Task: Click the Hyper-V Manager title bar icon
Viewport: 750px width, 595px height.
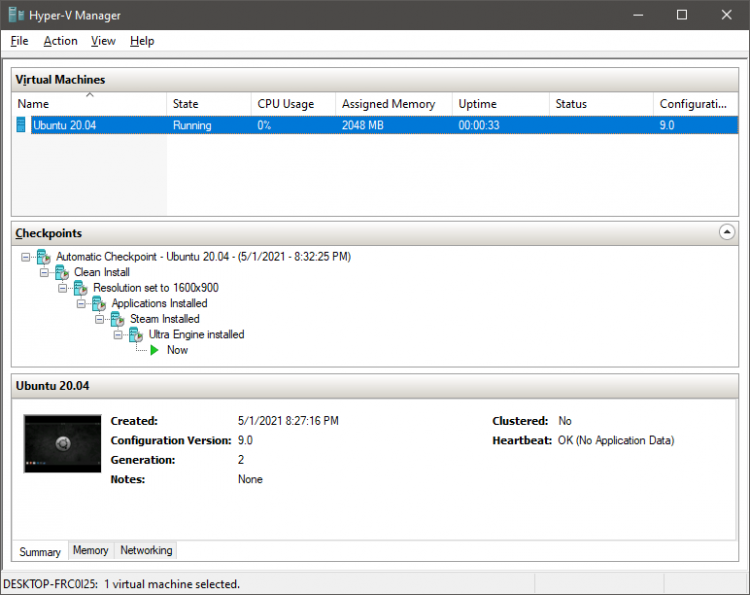Action: [16, 15]
